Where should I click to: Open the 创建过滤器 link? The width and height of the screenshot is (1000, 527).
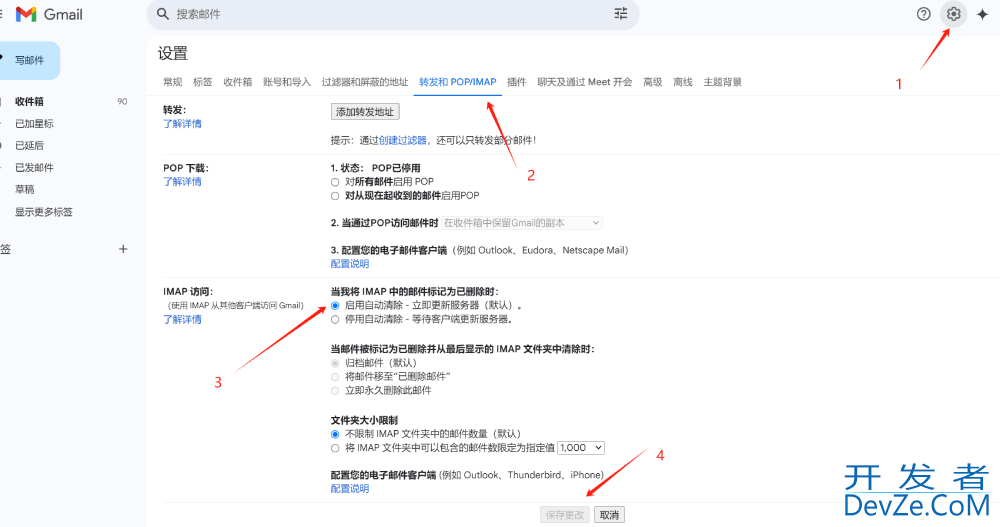pyautogui.click(x=402, y=140)
